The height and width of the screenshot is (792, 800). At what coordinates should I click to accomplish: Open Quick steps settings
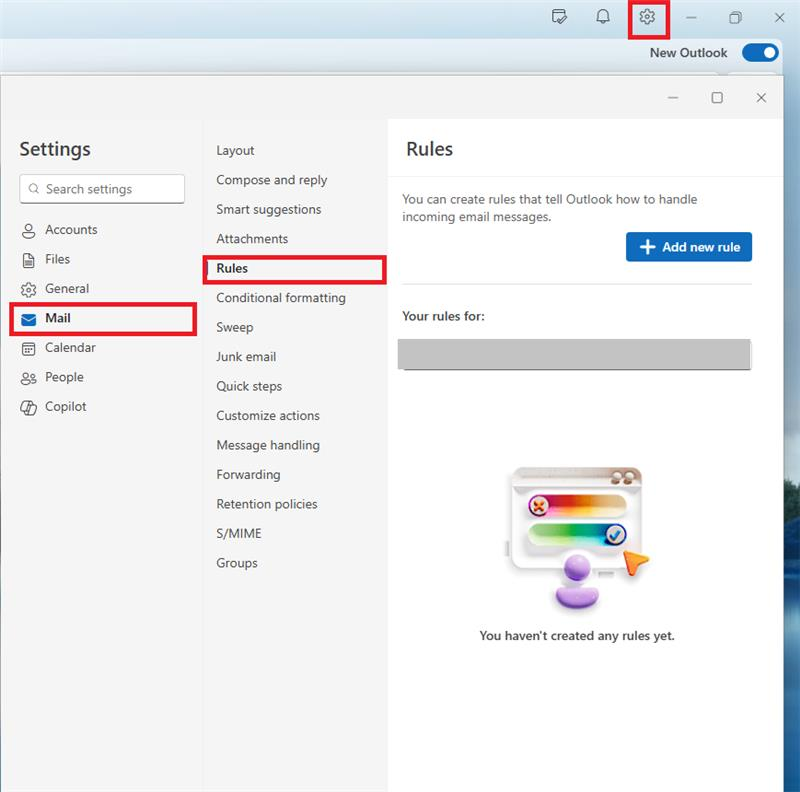point(249,386)
